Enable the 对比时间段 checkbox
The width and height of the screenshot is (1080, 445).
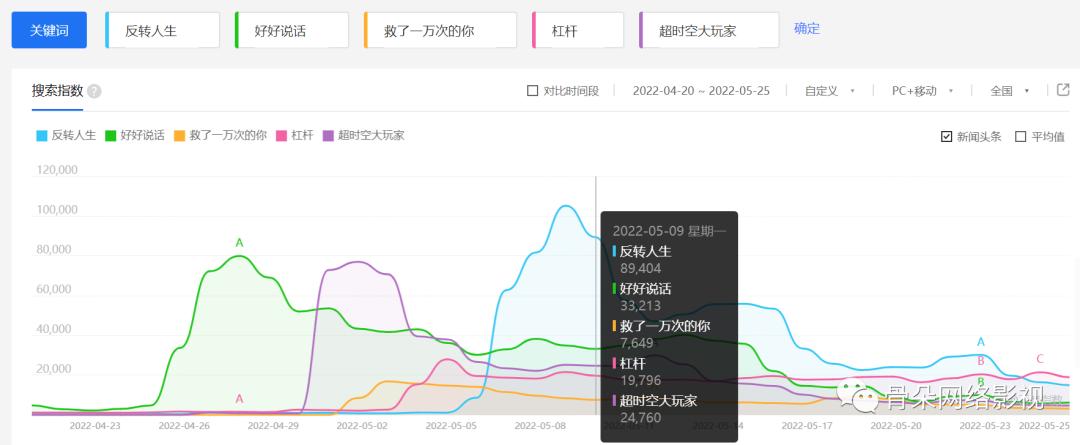click(532, 91)
